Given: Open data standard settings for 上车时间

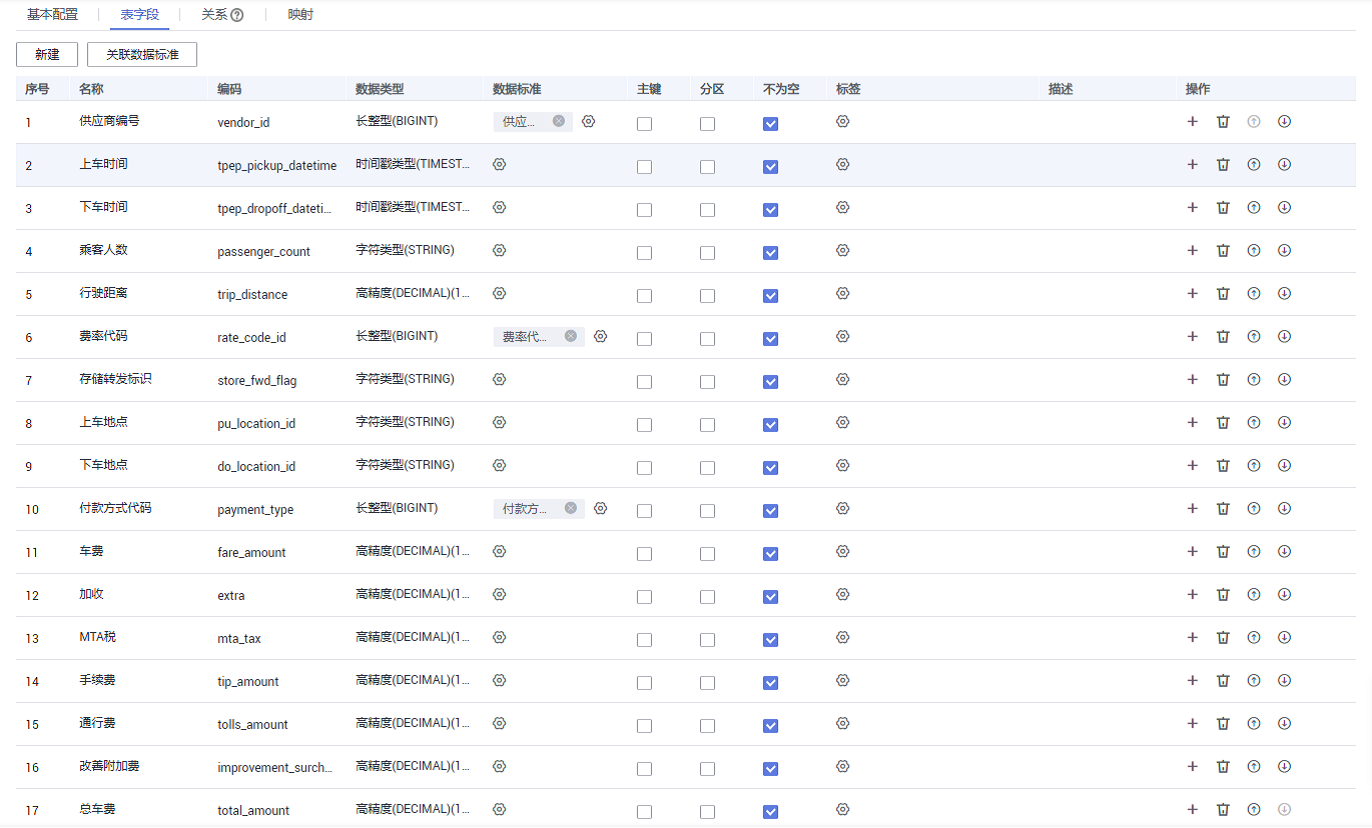Looking at the screenshot, I should coord(500,165).
